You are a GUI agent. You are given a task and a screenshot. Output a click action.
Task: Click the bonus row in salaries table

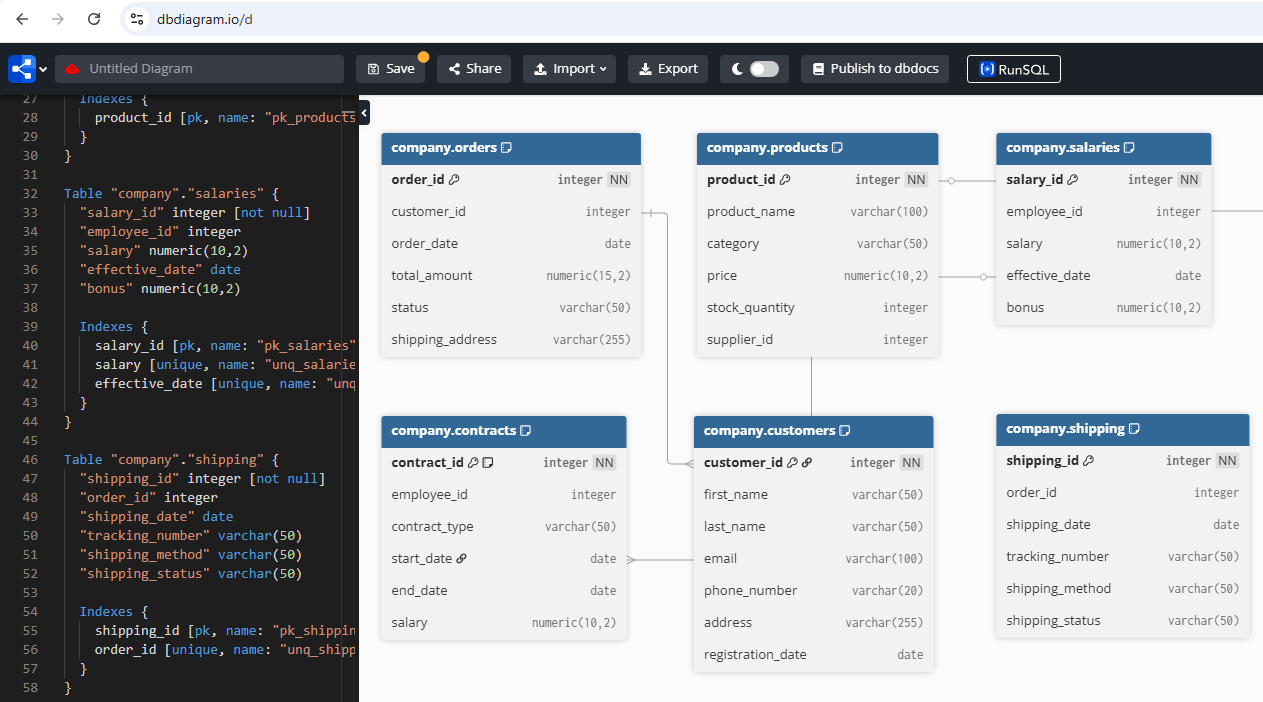[x=1104, y=308]
